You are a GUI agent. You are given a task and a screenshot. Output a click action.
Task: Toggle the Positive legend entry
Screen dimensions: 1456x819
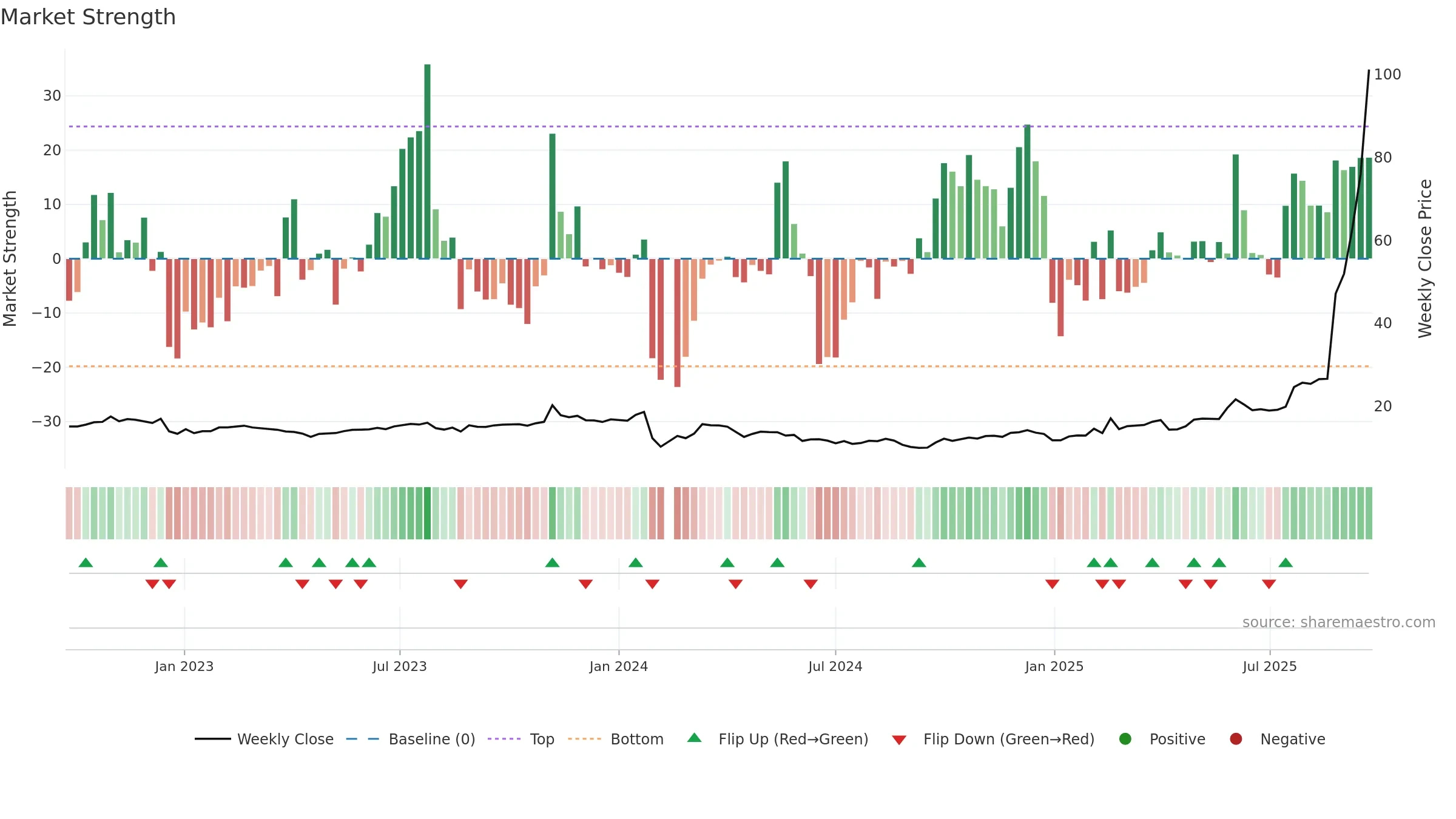tap(1162, 739)
